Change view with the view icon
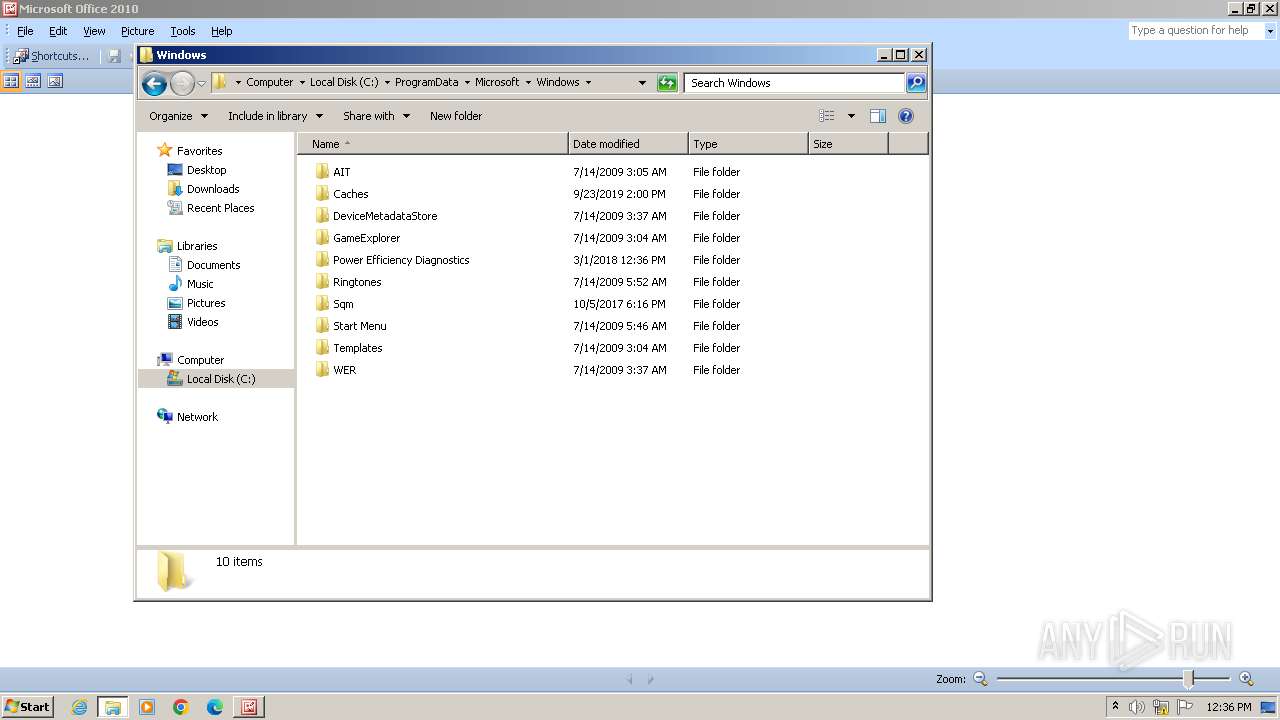 tap(827, 116)
